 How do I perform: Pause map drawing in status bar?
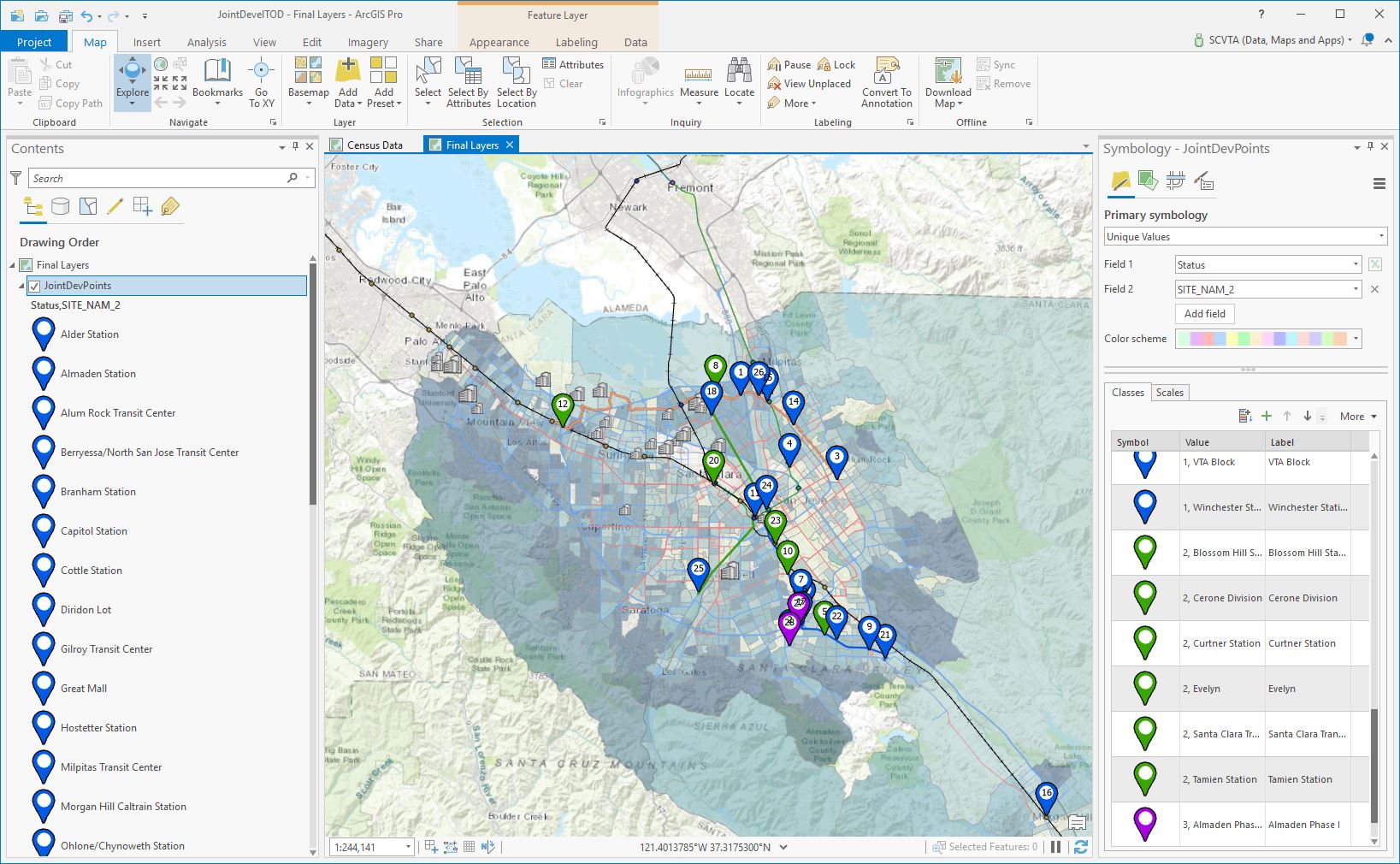pos(1056,847)
